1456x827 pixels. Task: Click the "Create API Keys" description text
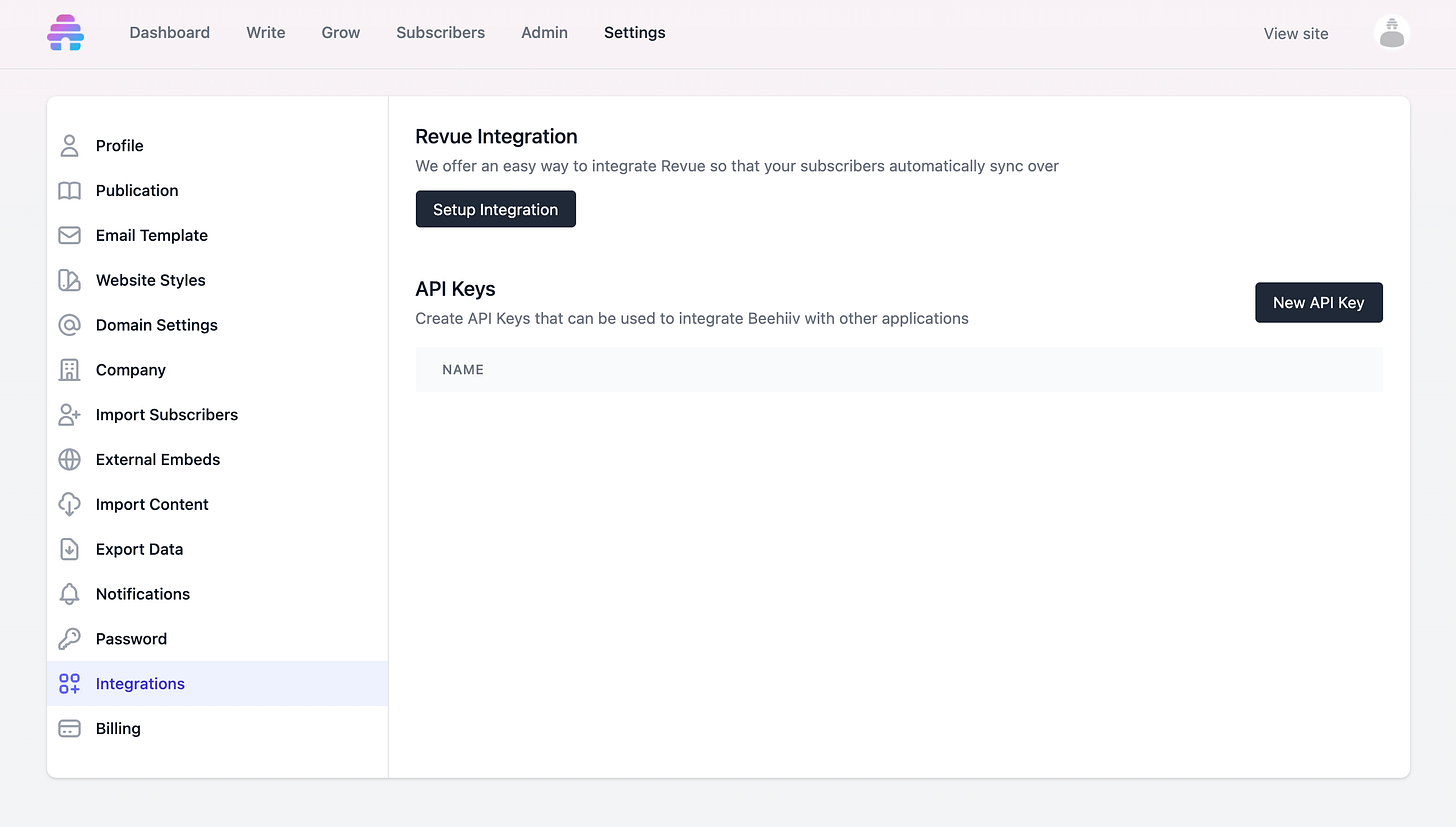click(692, 319)
